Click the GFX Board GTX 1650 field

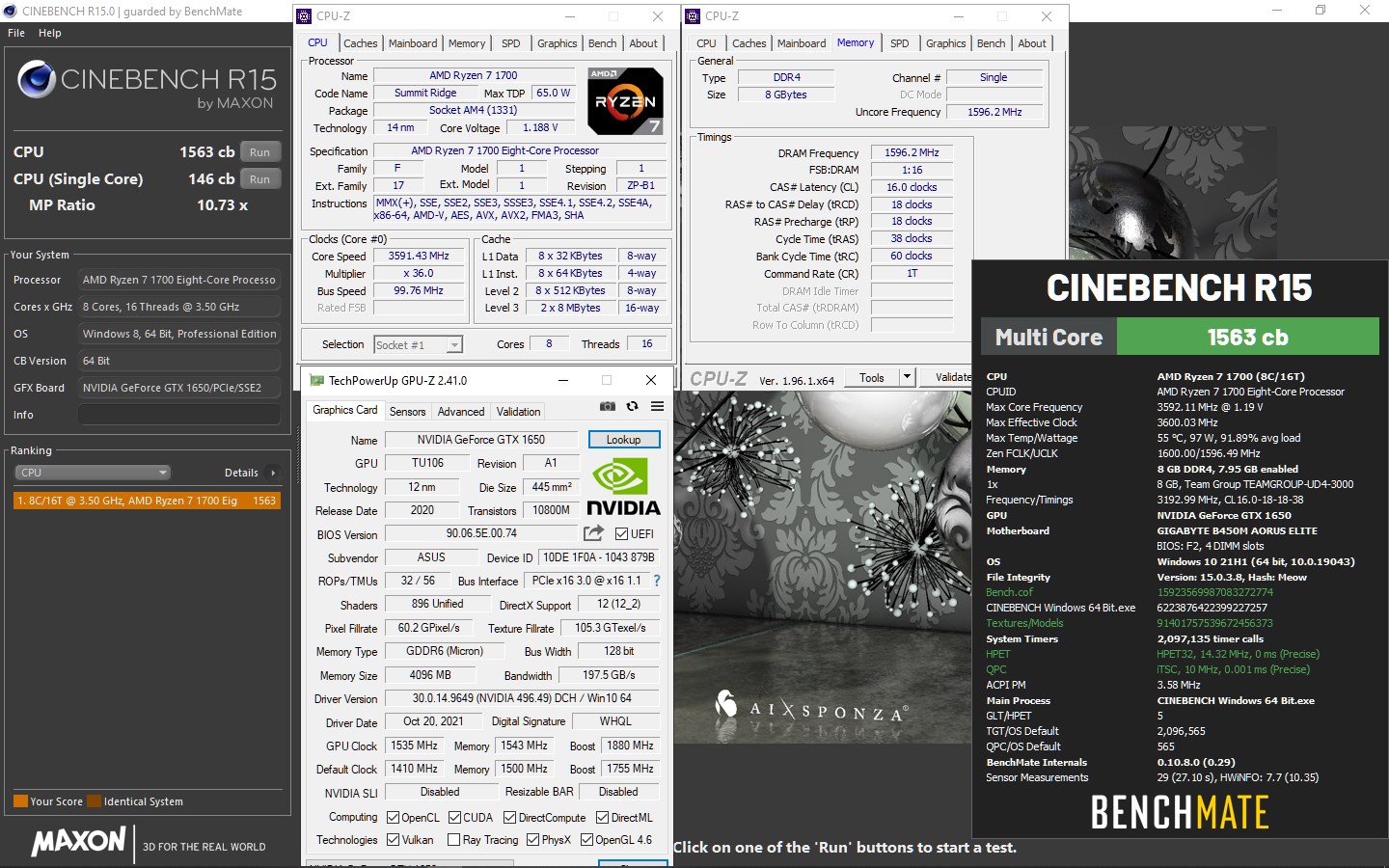pos(179,388)
